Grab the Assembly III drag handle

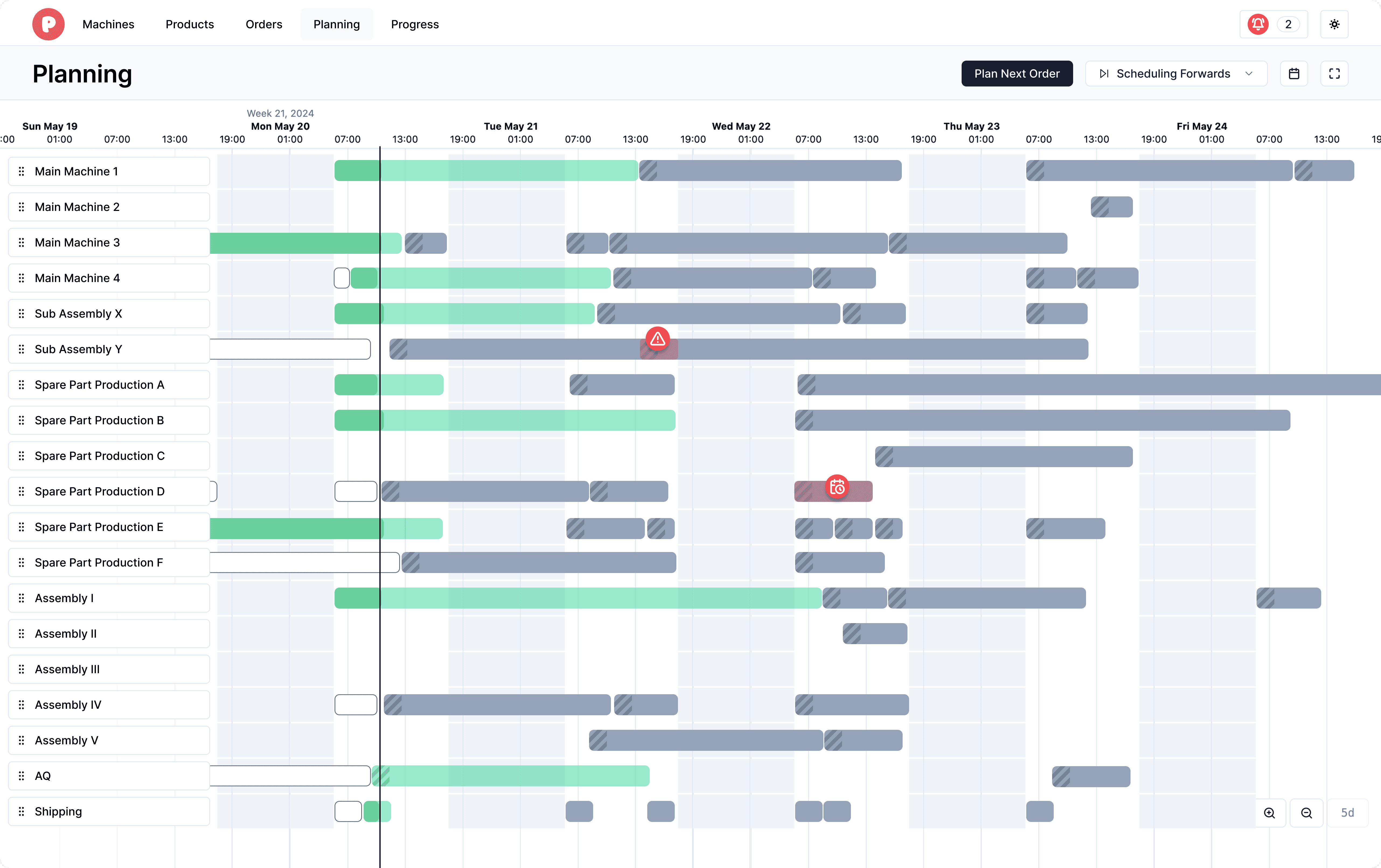22,669
